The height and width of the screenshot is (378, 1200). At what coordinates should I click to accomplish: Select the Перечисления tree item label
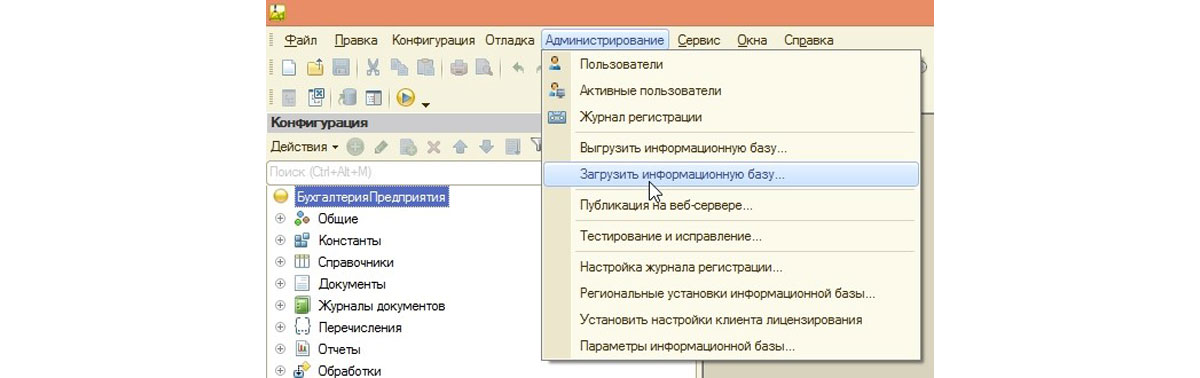[360, 327]
